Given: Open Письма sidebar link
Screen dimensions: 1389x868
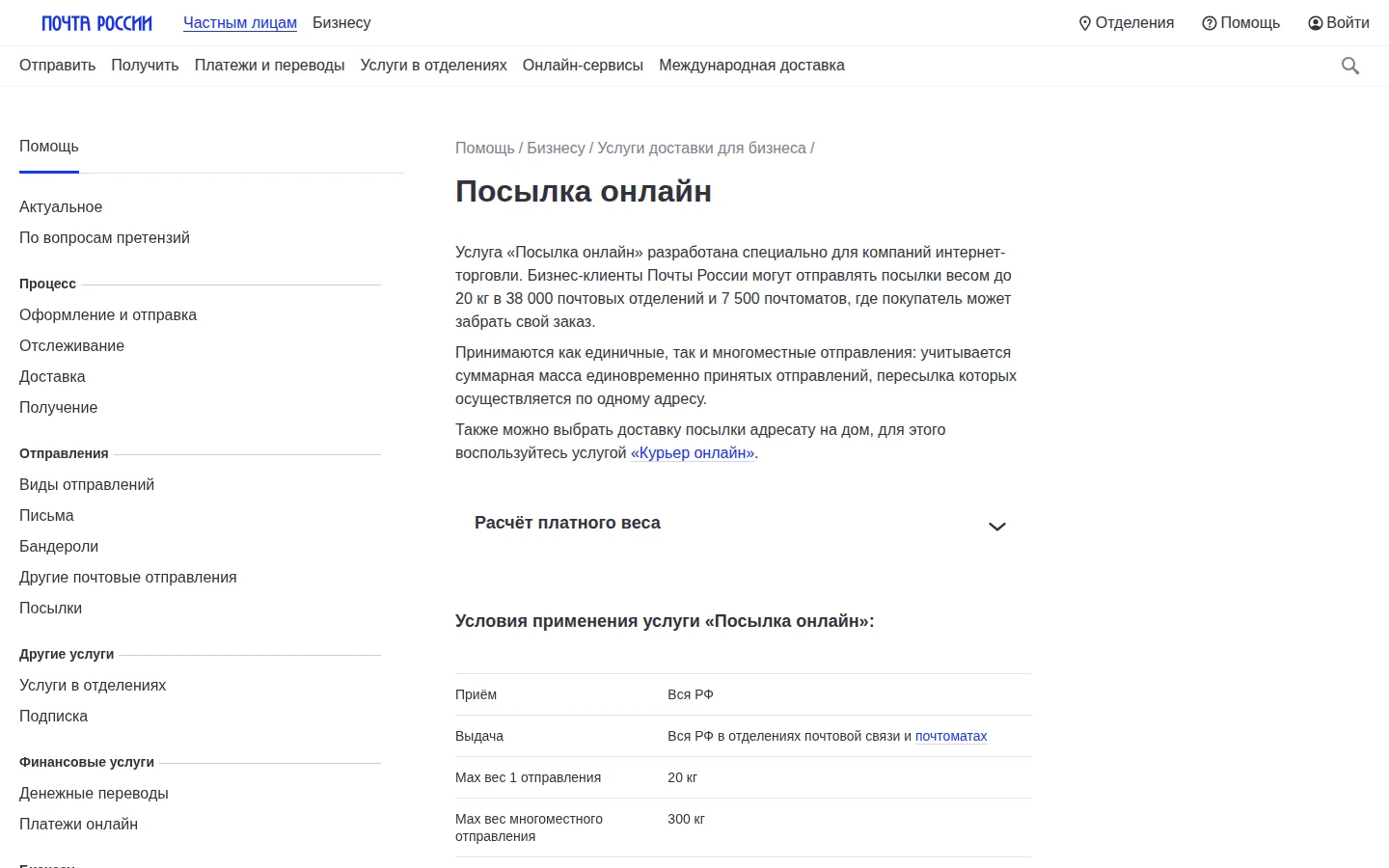Looking at the screenshot, I should [46, 516].
